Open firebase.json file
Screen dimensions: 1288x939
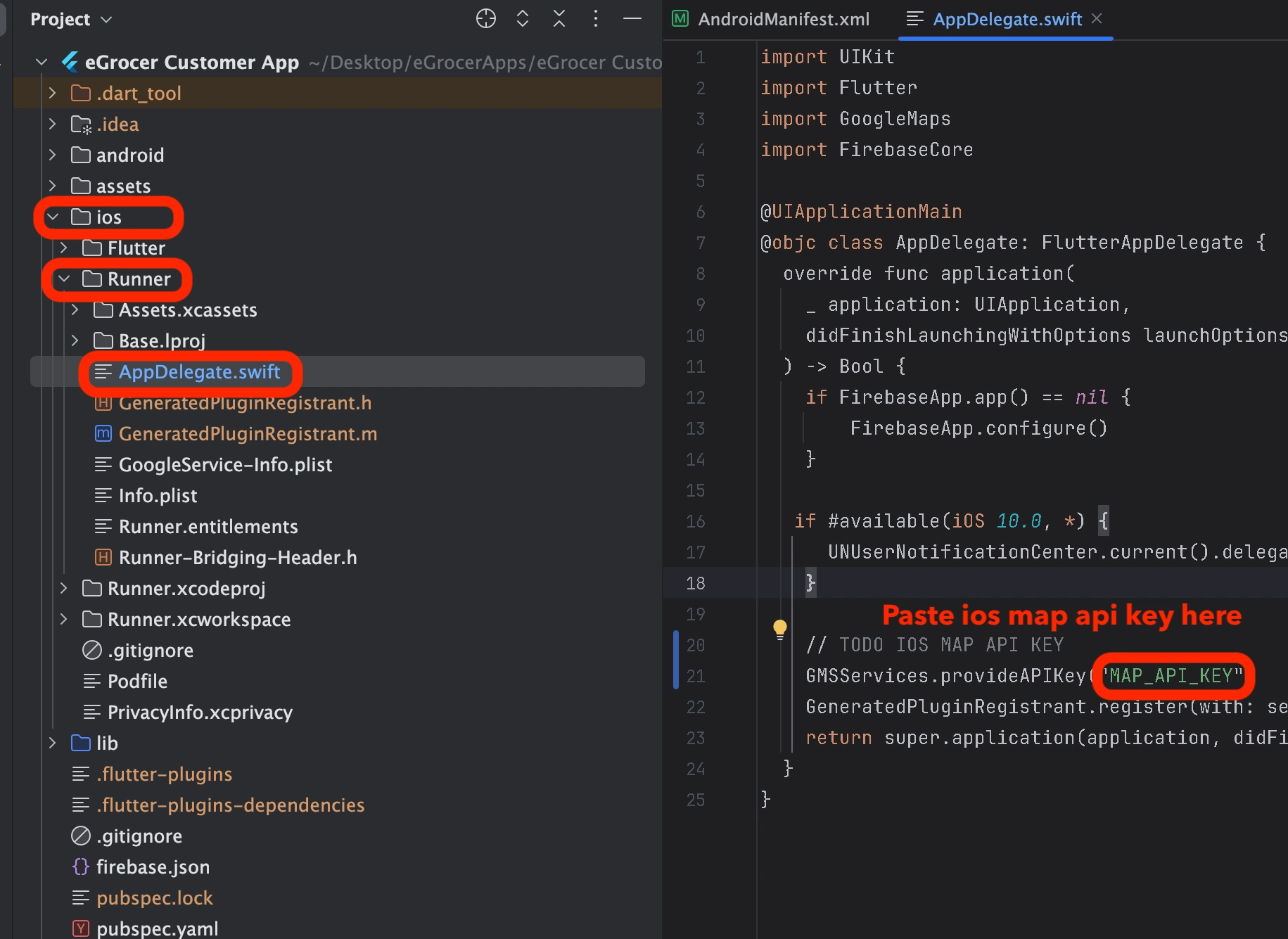click(x=153, y=867)
